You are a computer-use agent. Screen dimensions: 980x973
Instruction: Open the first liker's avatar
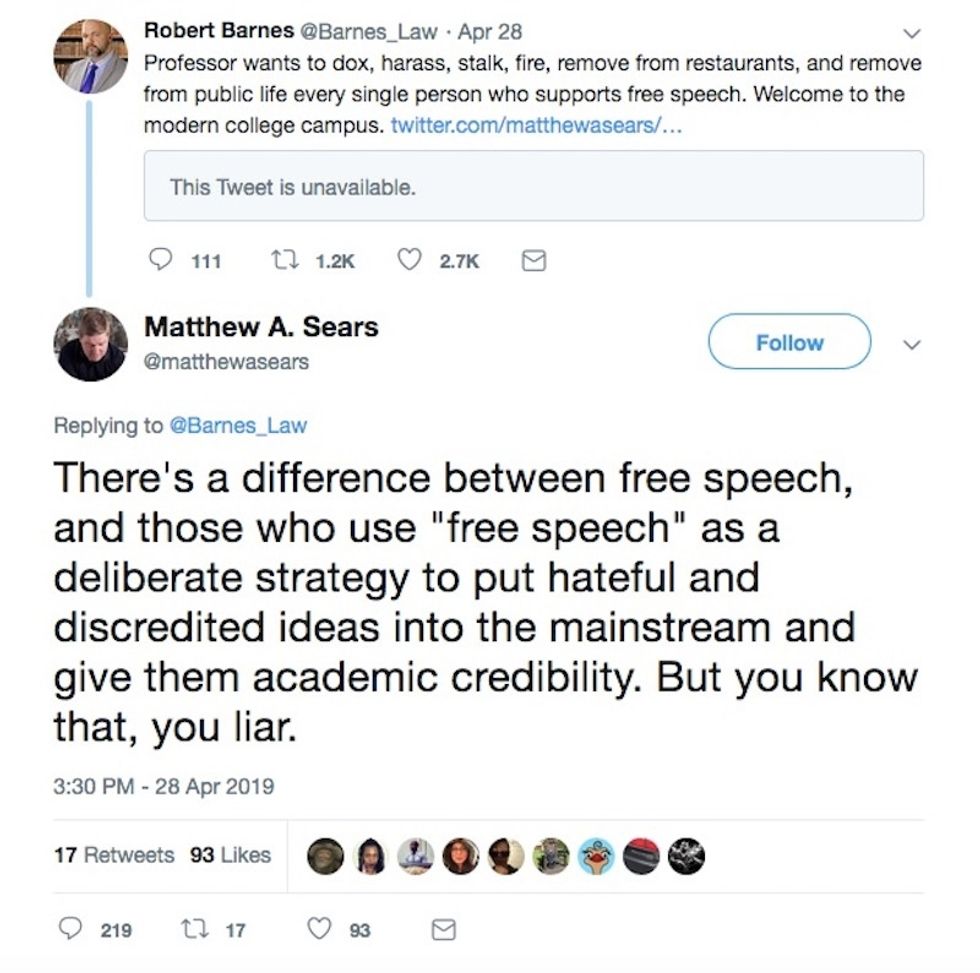[x=326, y=856]
